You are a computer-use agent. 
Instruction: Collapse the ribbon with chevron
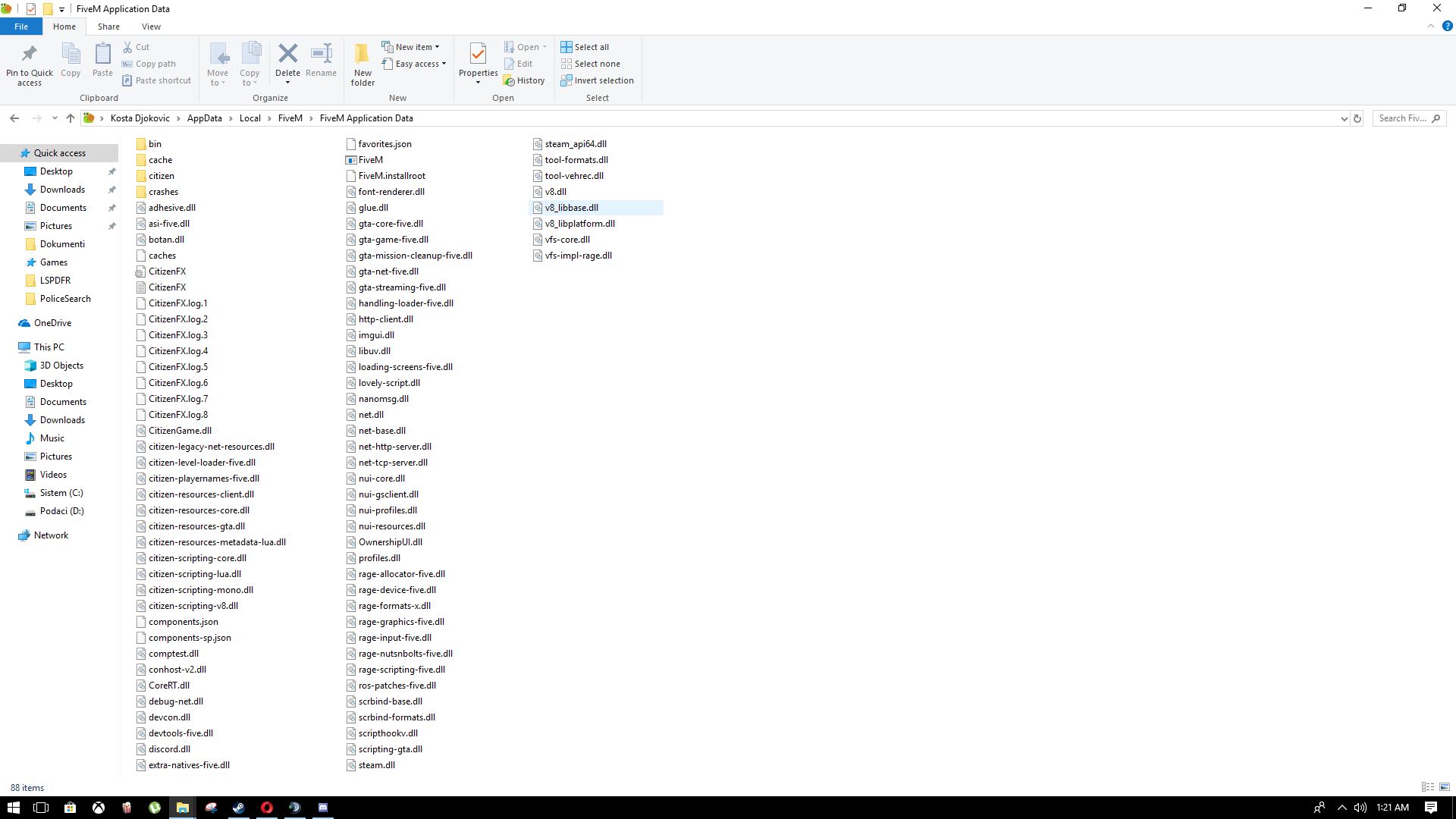1431,26
